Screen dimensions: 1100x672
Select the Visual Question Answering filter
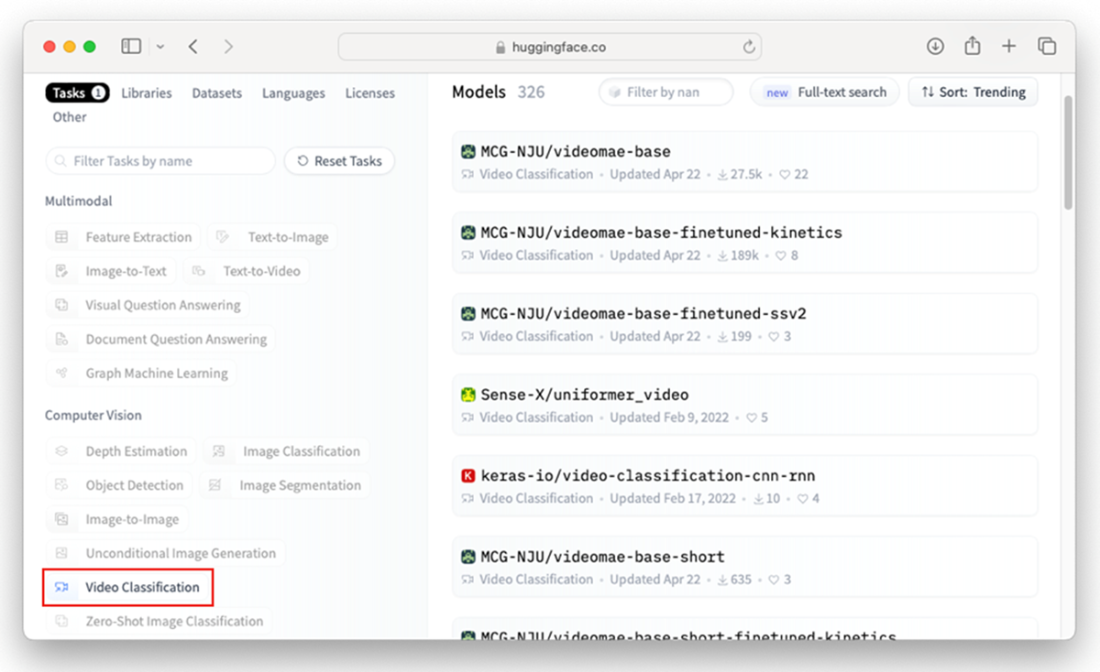coord(148,305)
